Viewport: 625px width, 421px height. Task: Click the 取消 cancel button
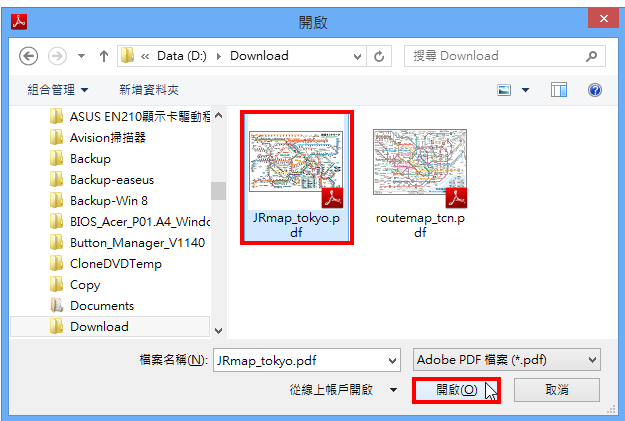[x=557, y=390]
